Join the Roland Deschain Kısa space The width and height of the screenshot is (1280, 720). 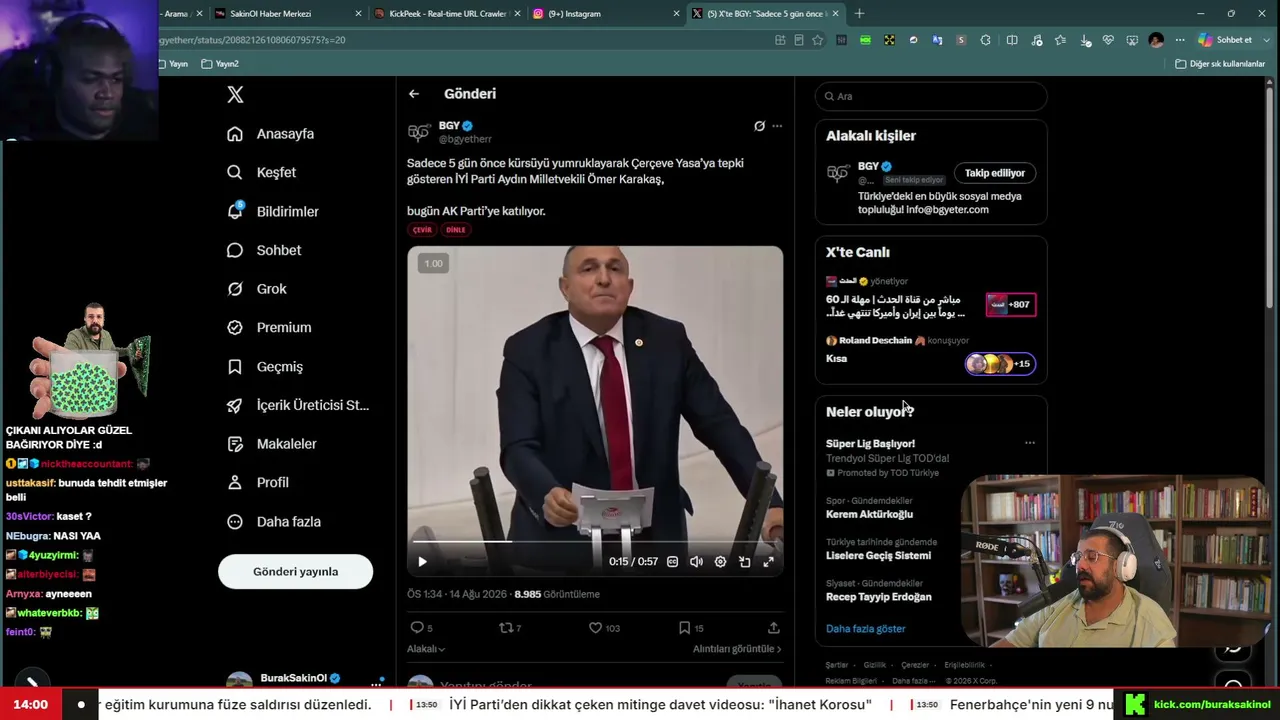coord(999,364)
